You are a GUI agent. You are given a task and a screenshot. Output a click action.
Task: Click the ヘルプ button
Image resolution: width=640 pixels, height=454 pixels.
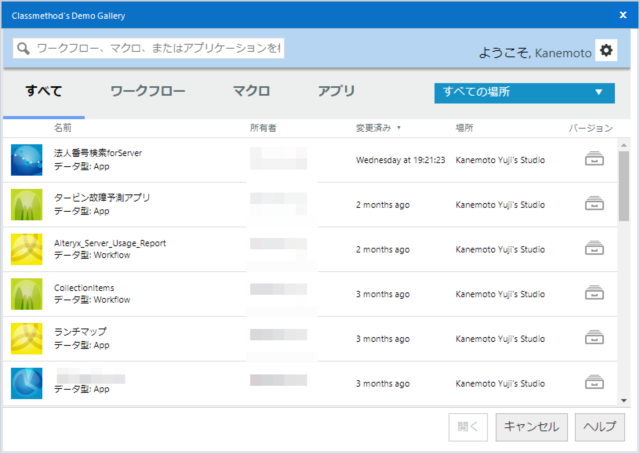[600, 427]
